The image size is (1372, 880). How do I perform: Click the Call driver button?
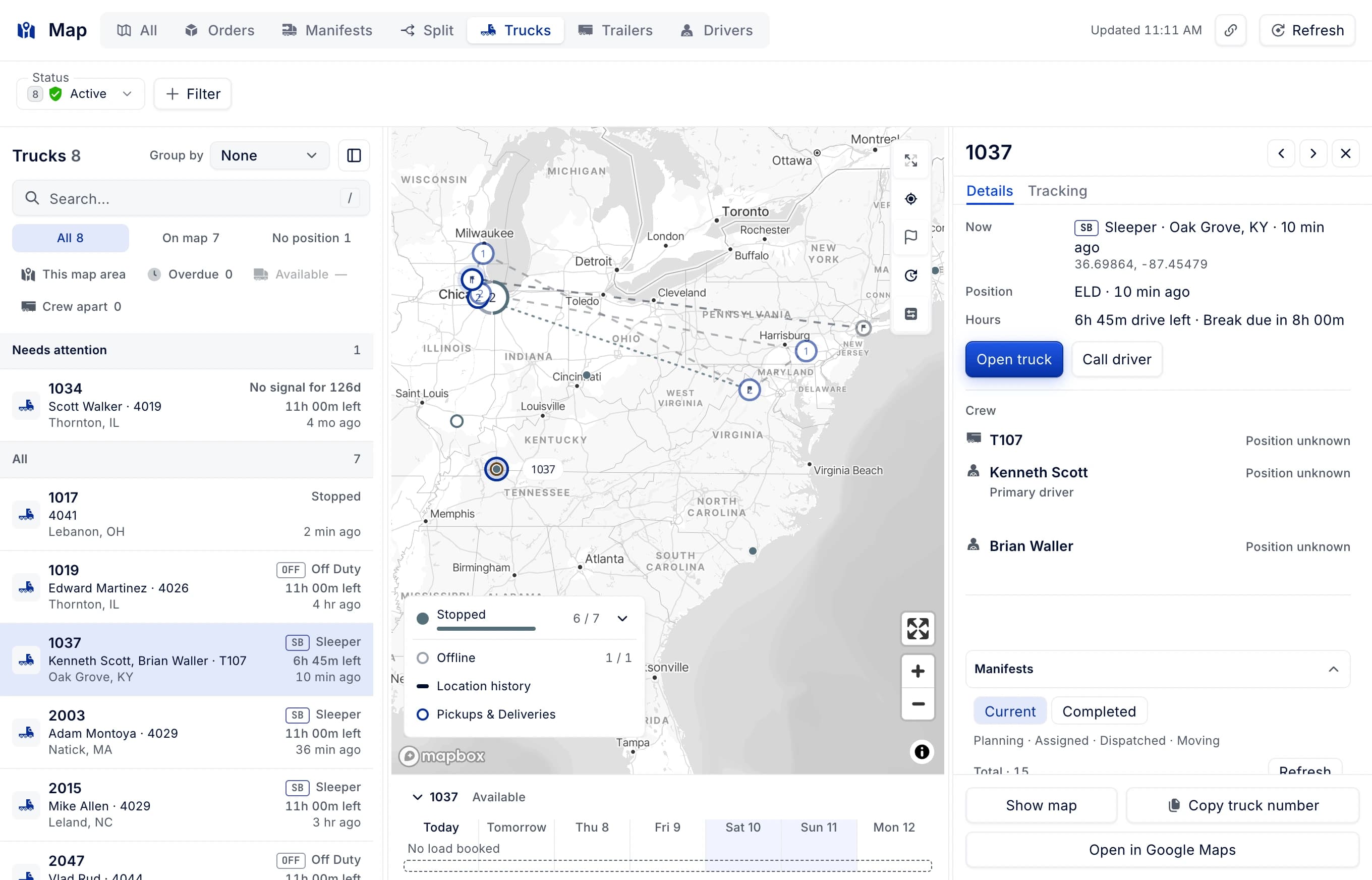click(1117, 359)
